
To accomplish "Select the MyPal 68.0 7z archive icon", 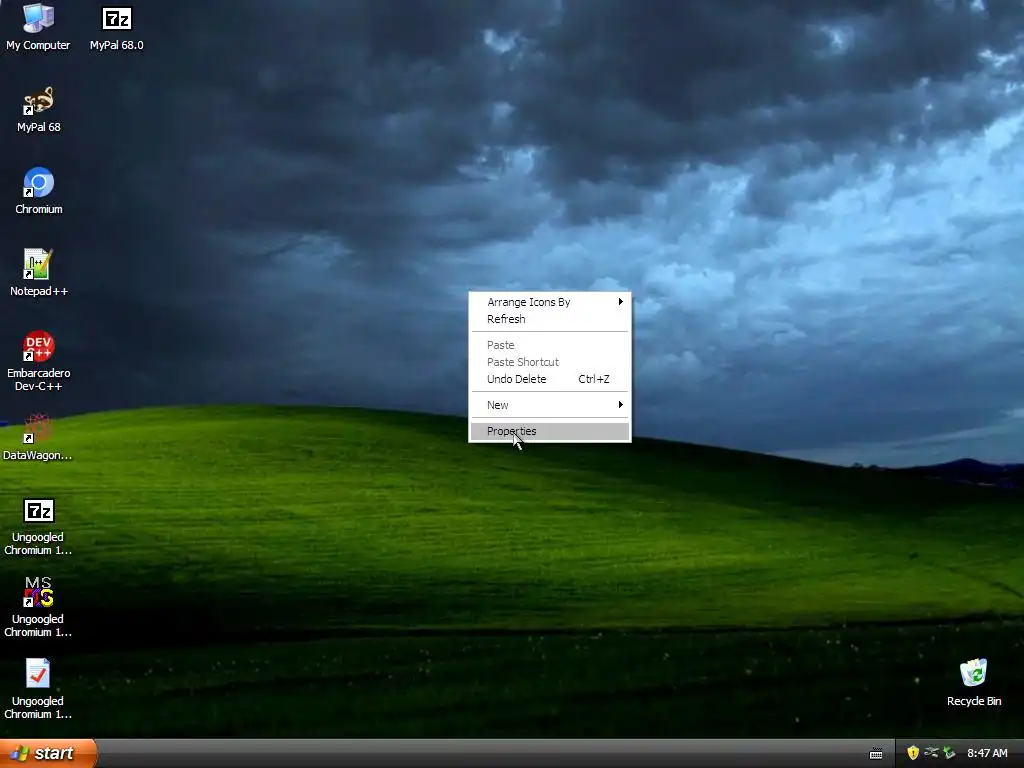I will click(117, 26).
